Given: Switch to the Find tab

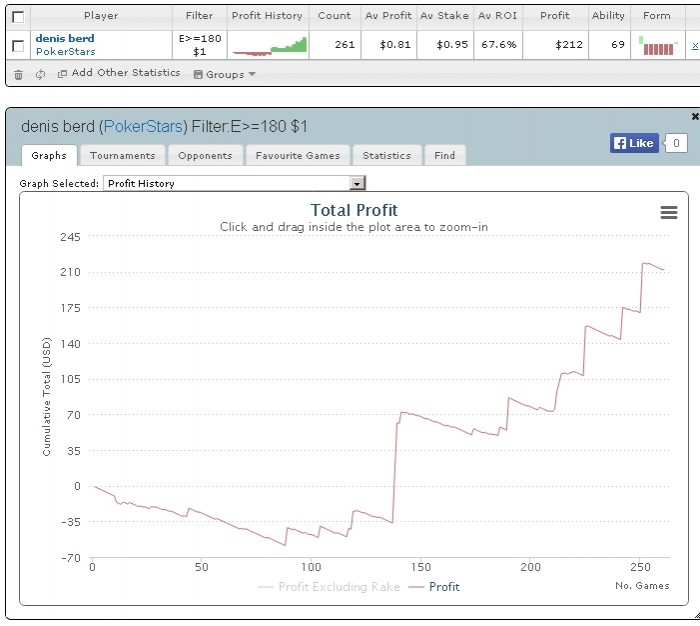Looking at the screenshot, I should pos(445,155).
